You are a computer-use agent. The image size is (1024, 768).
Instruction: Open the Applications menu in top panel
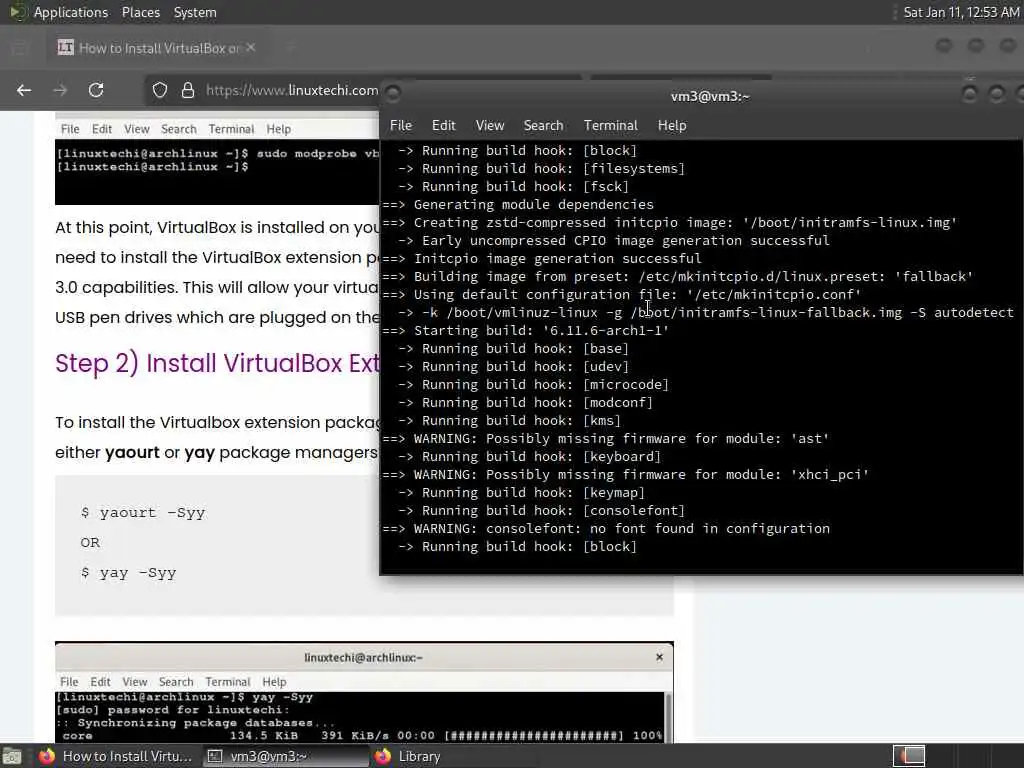[71, 12]
